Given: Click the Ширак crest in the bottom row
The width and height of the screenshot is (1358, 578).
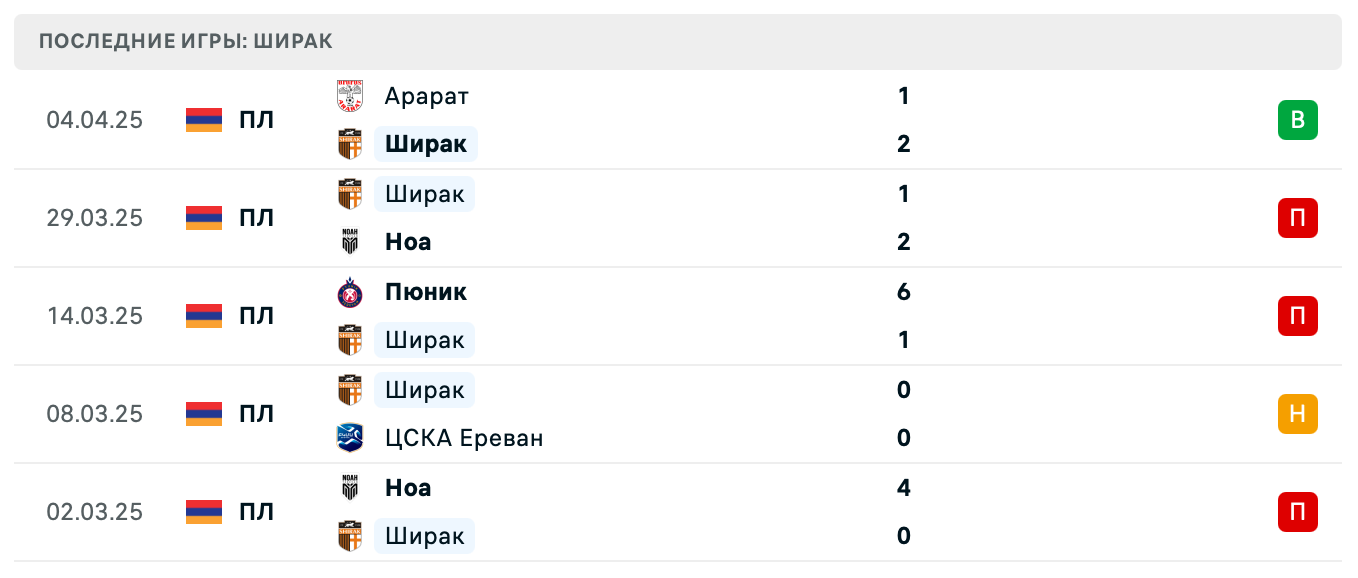Looking at the screenshot, I should tap(349, 536).
